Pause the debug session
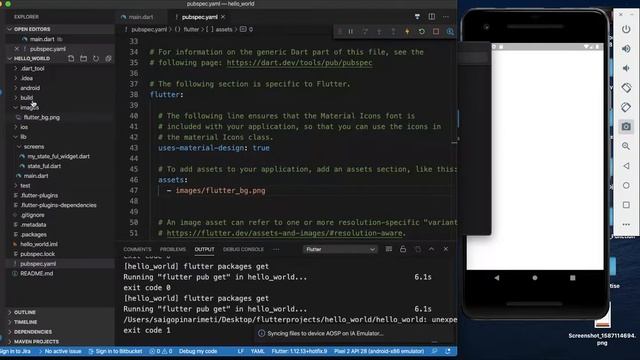Viewport: 640px width, 360px height. click(351, 31)
